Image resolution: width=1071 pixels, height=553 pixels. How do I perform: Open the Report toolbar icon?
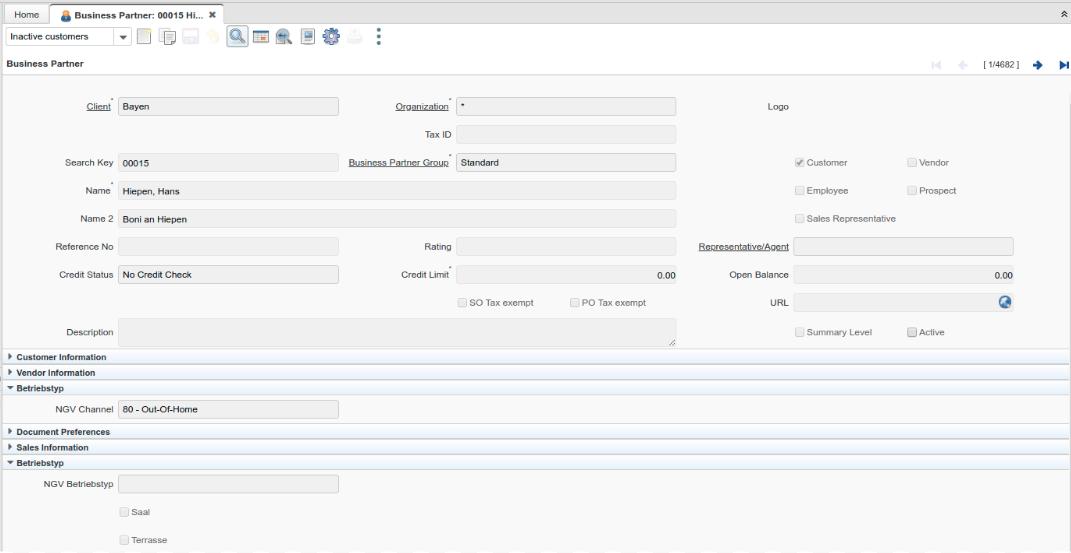coord(307,37)
